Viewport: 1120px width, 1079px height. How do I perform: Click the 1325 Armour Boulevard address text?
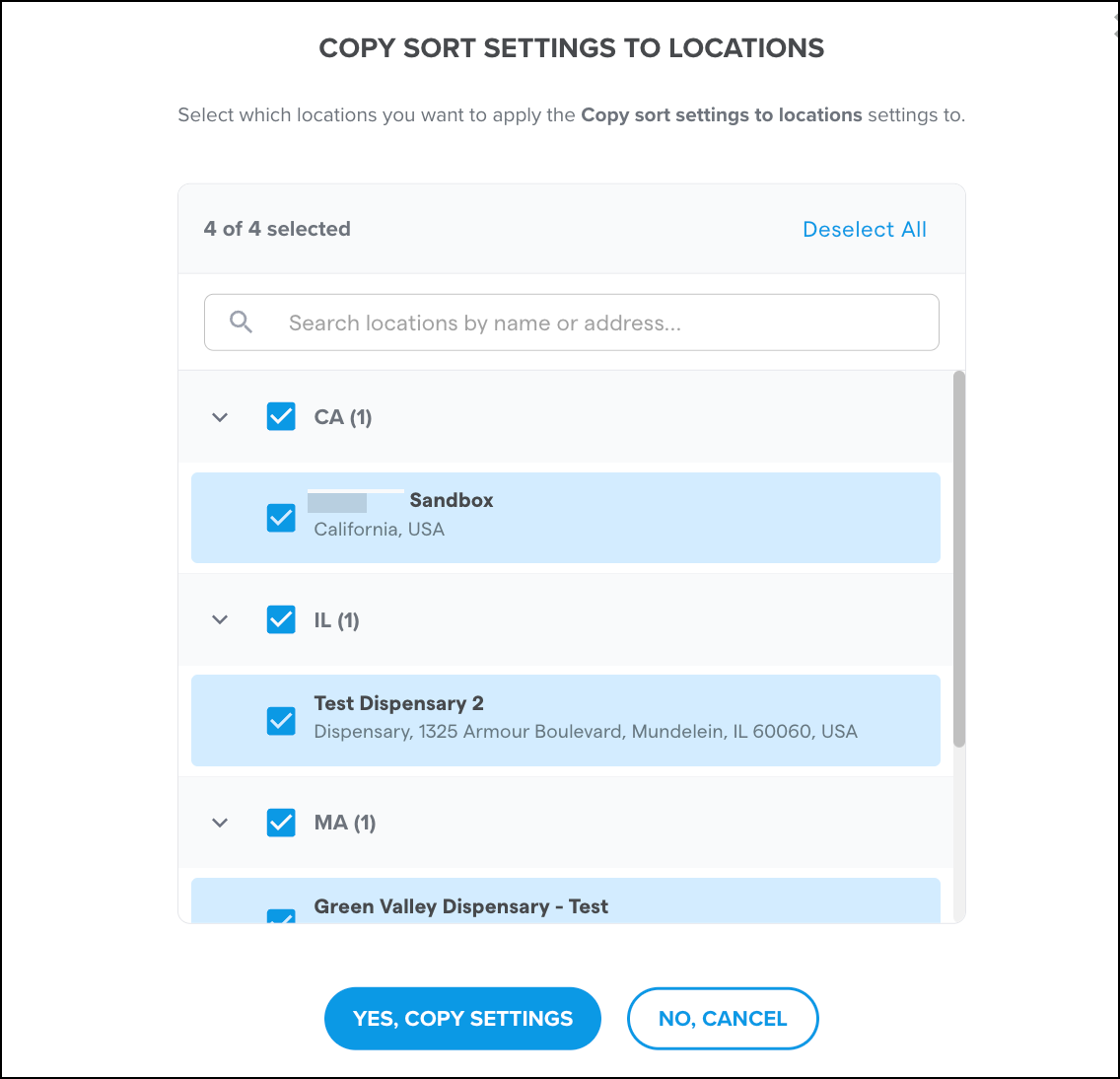586,732
